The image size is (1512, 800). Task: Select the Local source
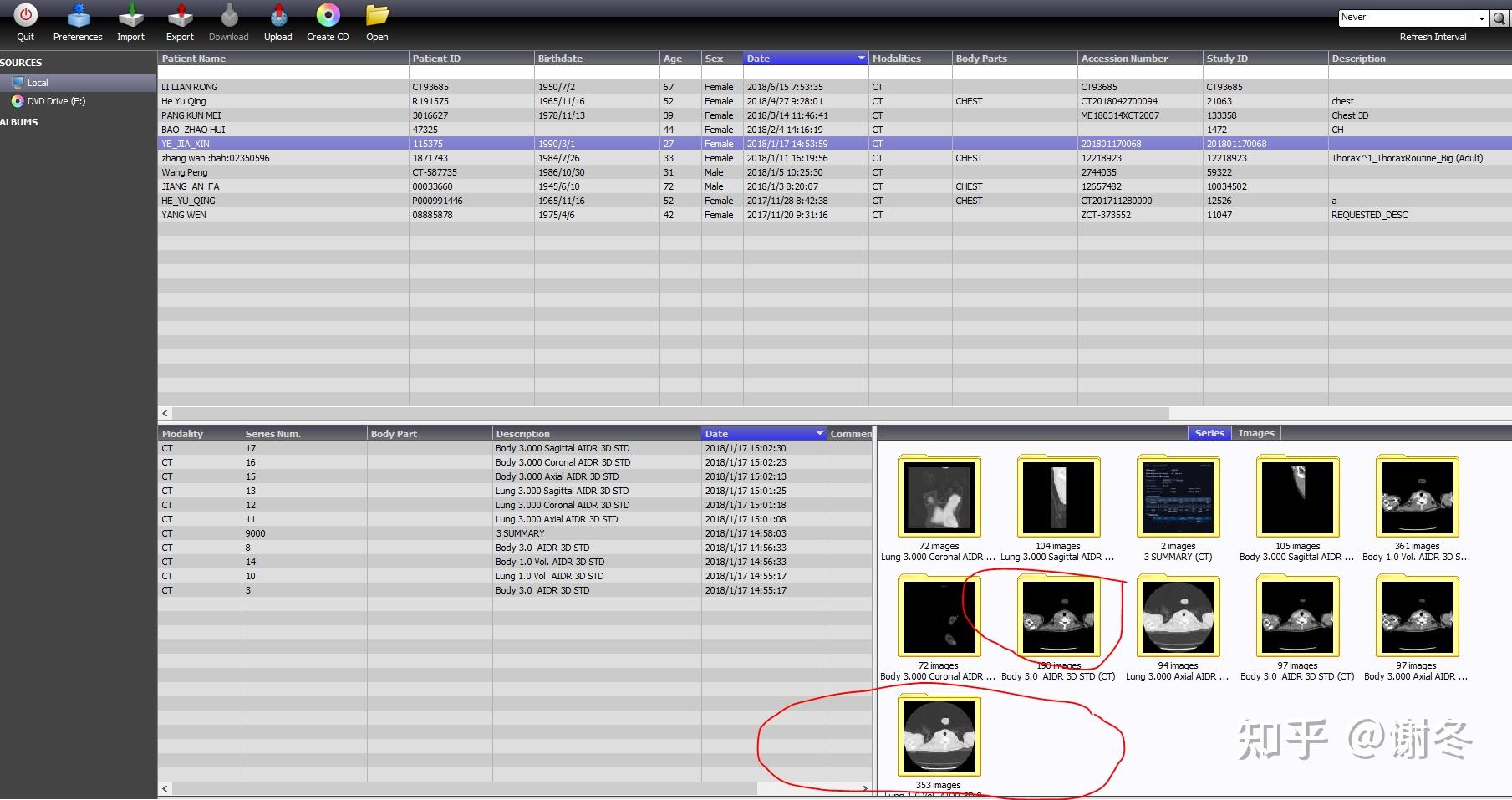coord(78,83)
